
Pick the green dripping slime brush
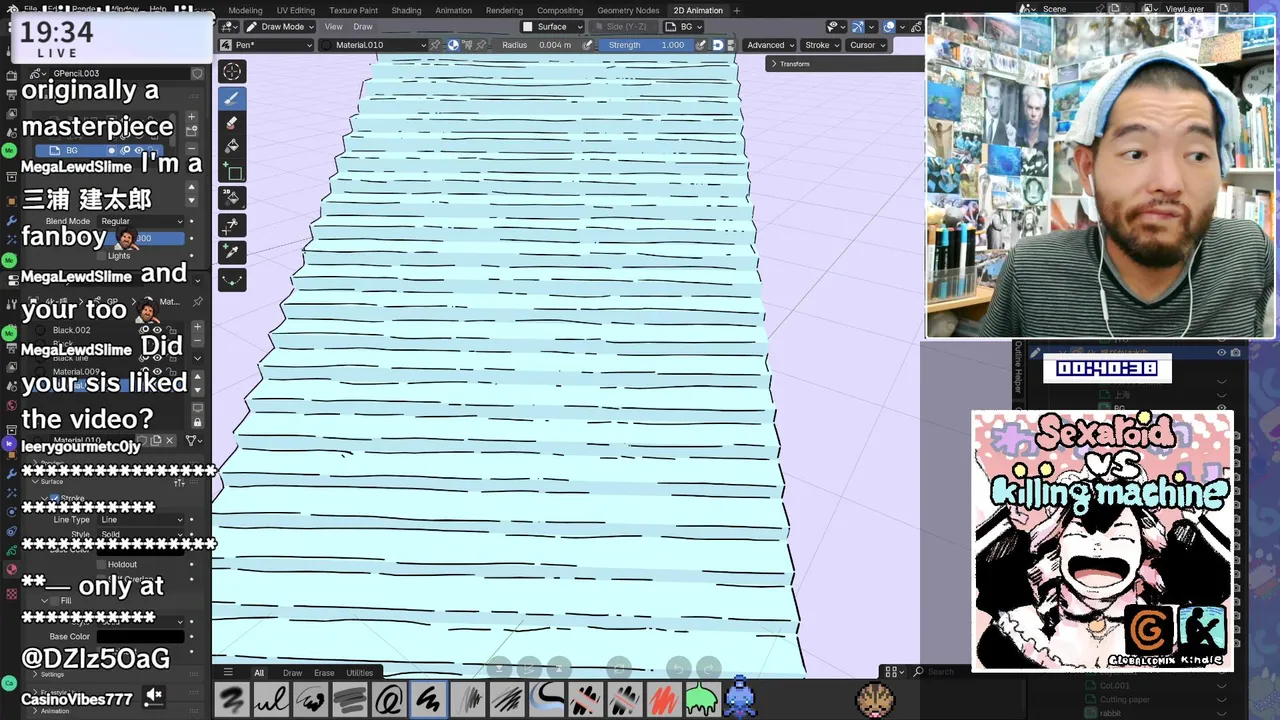pyautogui.click(x=702, y=699)
